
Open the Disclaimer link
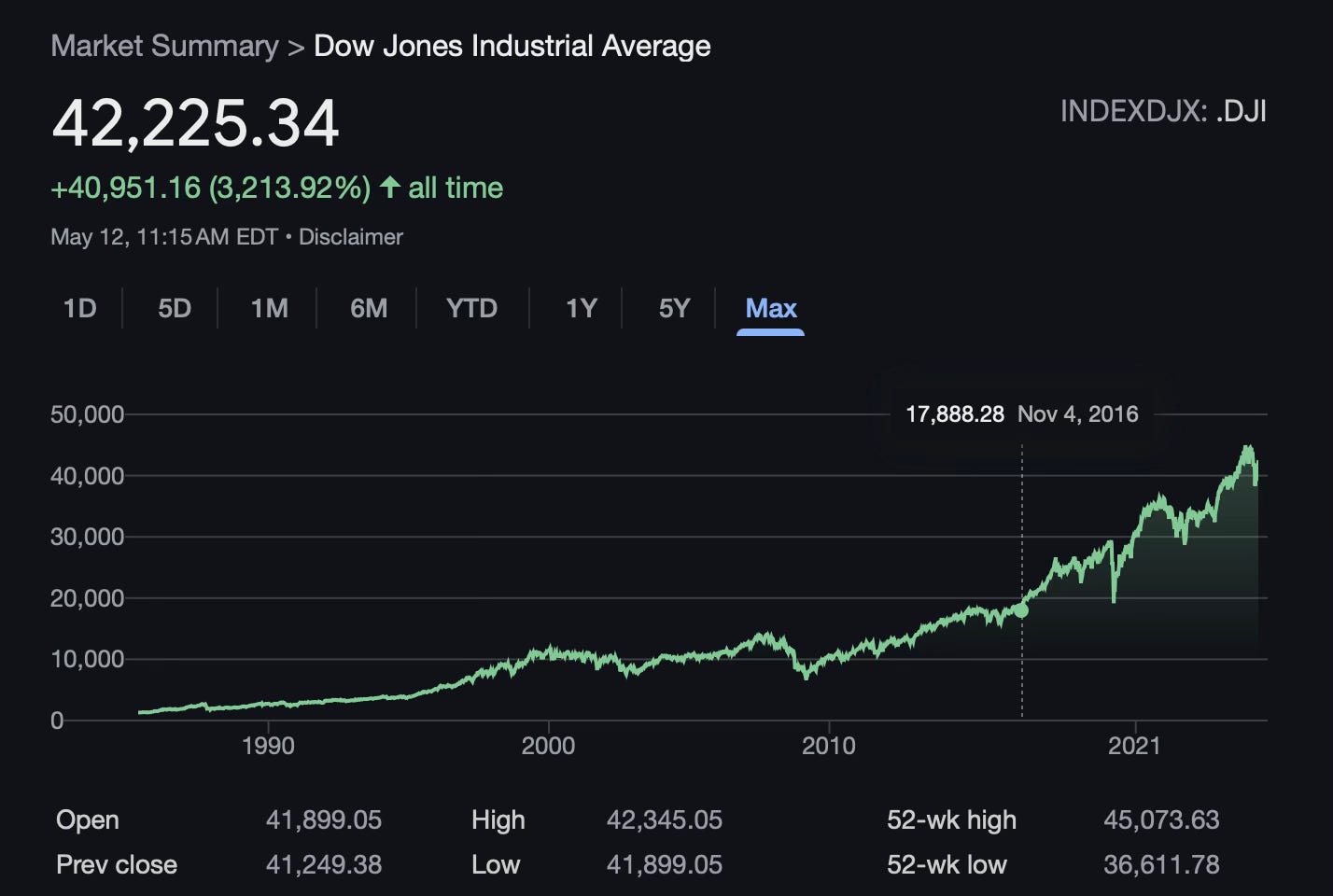351,237
